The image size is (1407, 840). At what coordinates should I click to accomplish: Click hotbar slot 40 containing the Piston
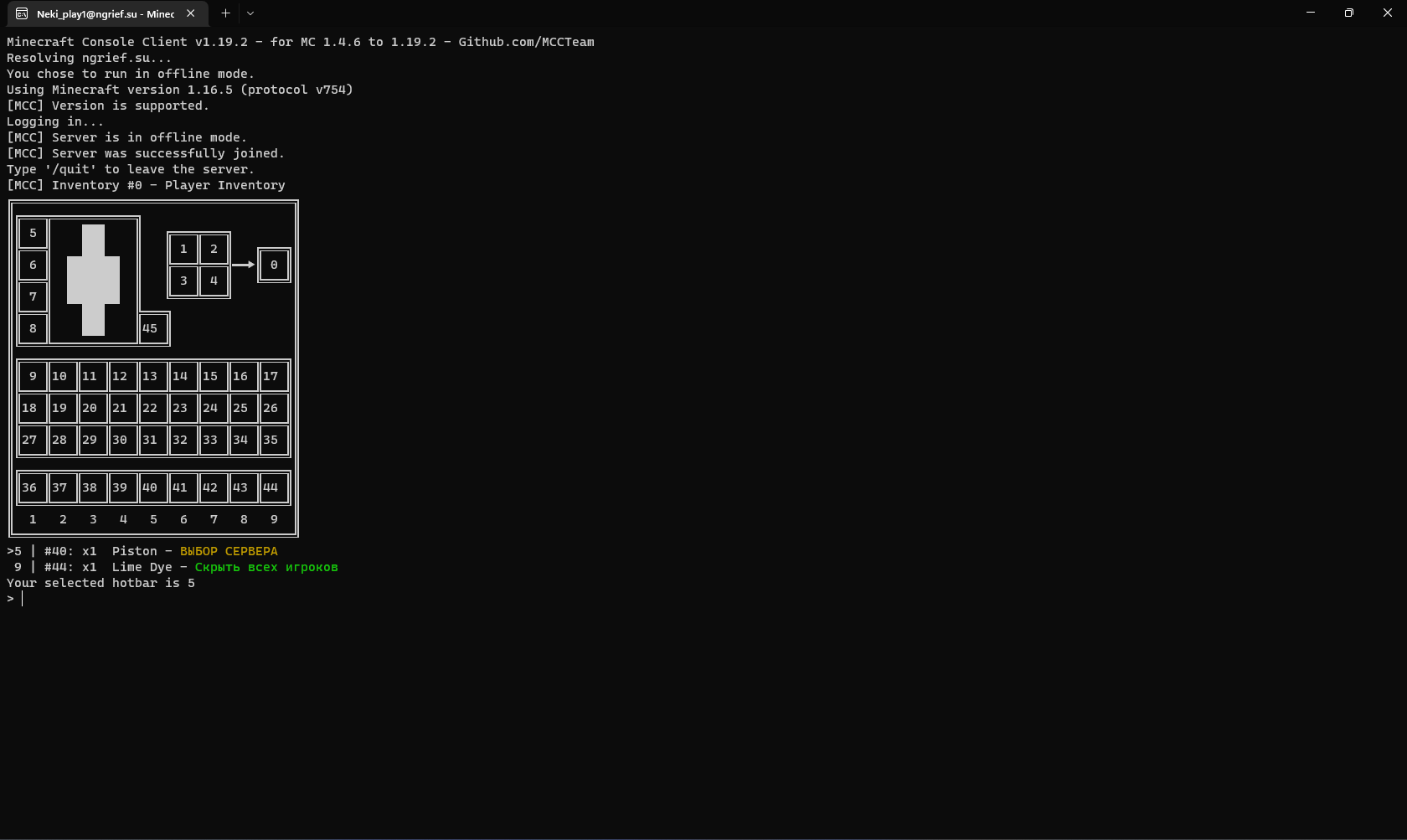coord(152,487)
